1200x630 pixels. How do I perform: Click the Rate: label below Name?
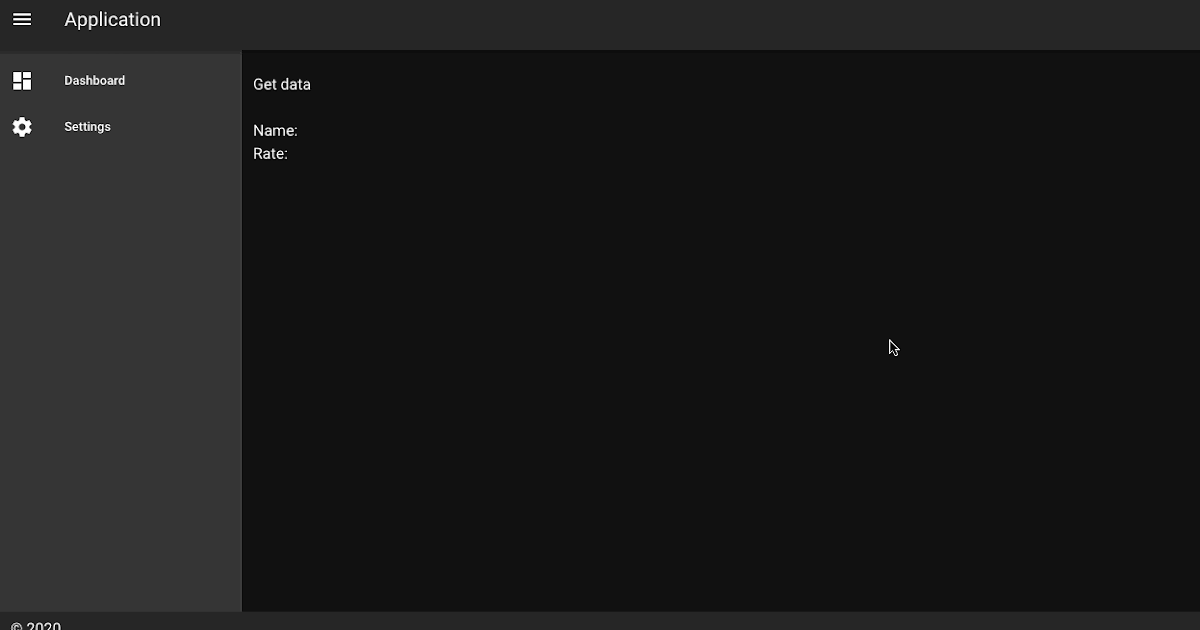click(270, 153)
